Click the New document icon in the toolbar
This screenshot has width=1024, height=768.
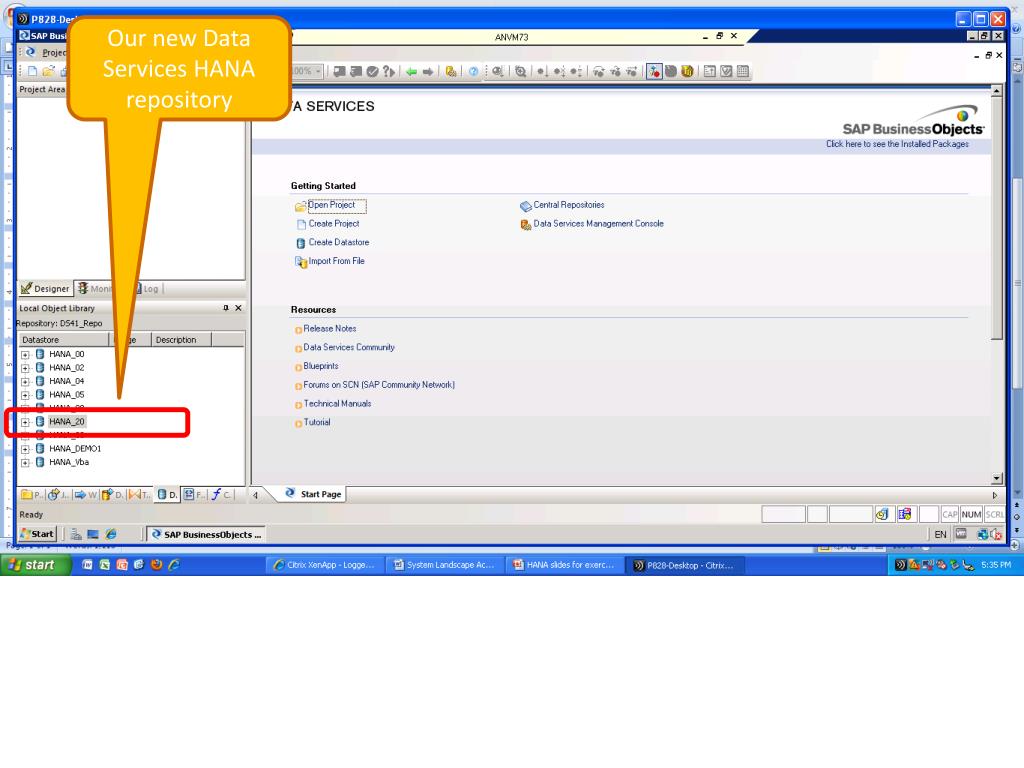coord(31,71)
